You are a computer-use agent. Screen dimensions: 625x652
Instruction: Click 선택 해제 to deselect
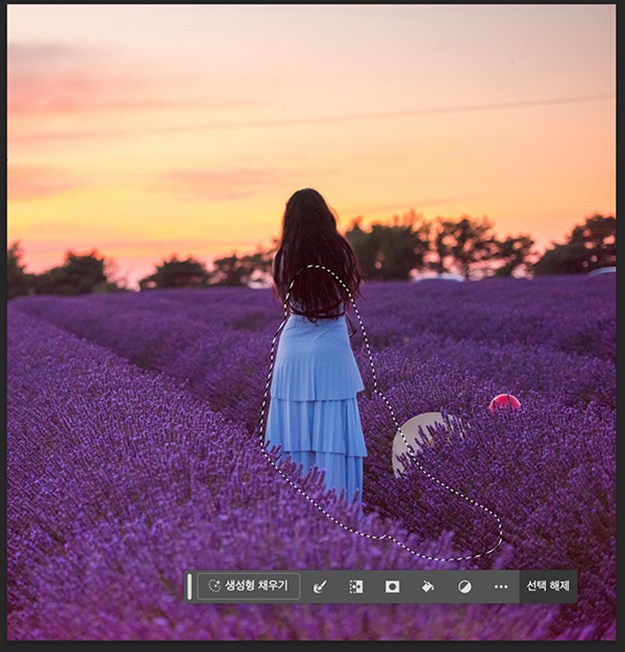coord(548,586)
